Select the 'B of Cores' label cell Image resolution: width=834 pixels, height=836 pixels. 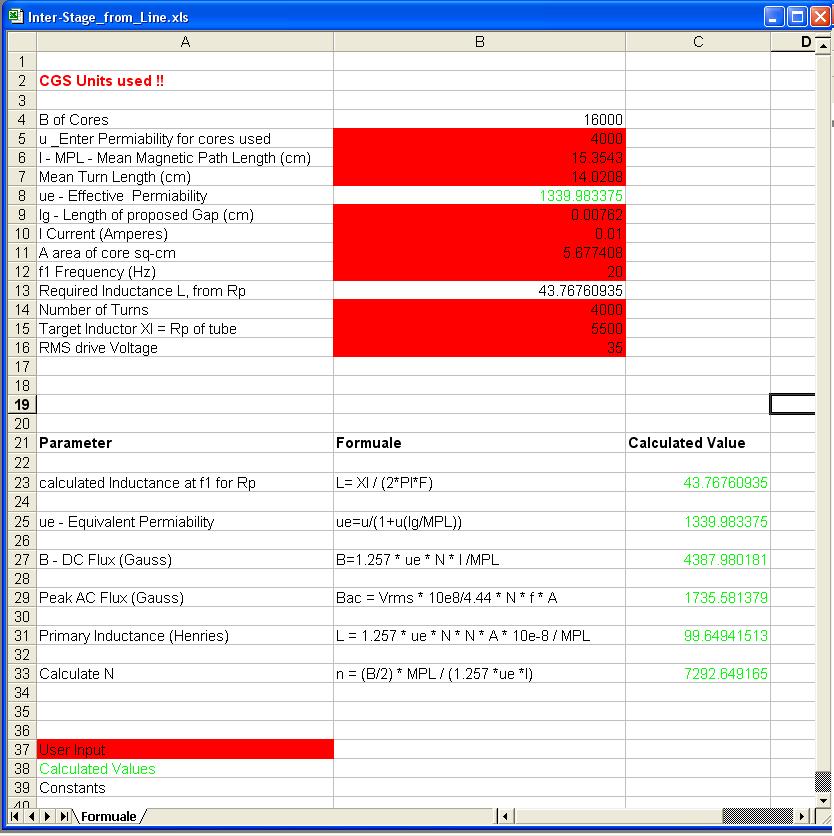point(185,119)
